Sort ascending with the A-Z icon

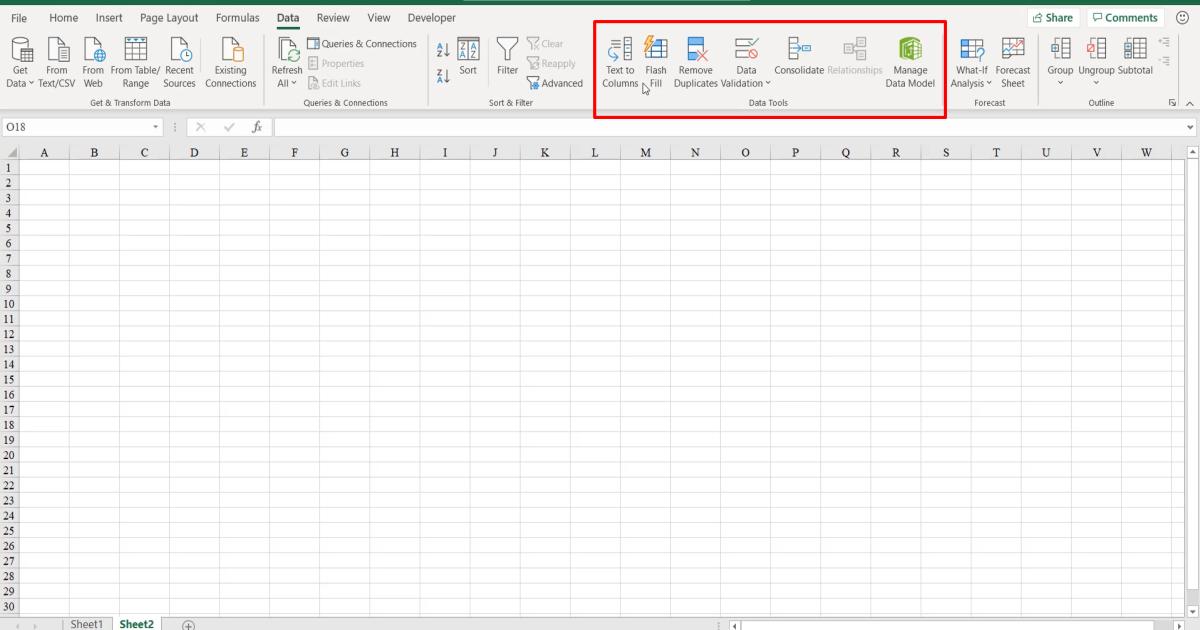(x=442, y=48)
